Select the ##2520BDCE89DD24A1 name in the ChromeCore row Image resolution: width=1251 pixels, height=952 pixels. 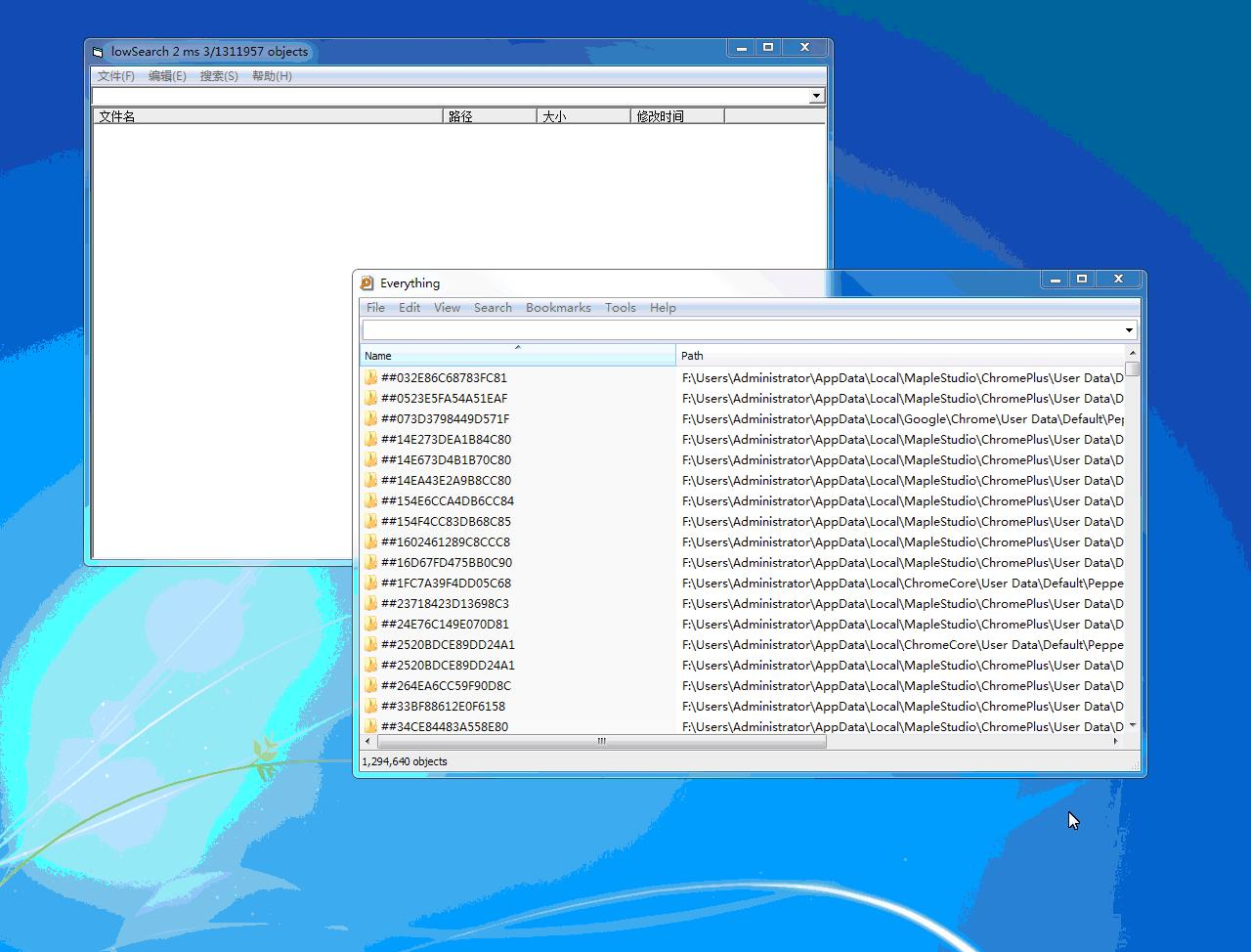tap(448, 645)
